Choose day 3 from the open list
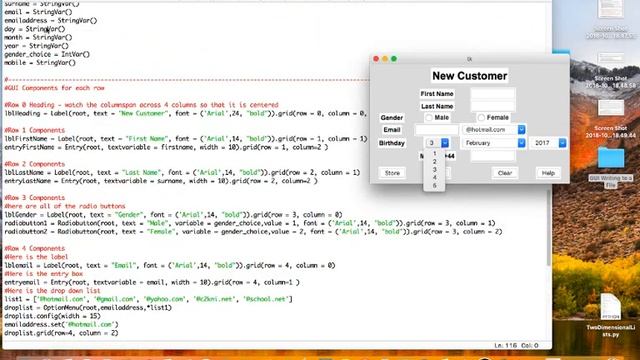 [435, 169]
